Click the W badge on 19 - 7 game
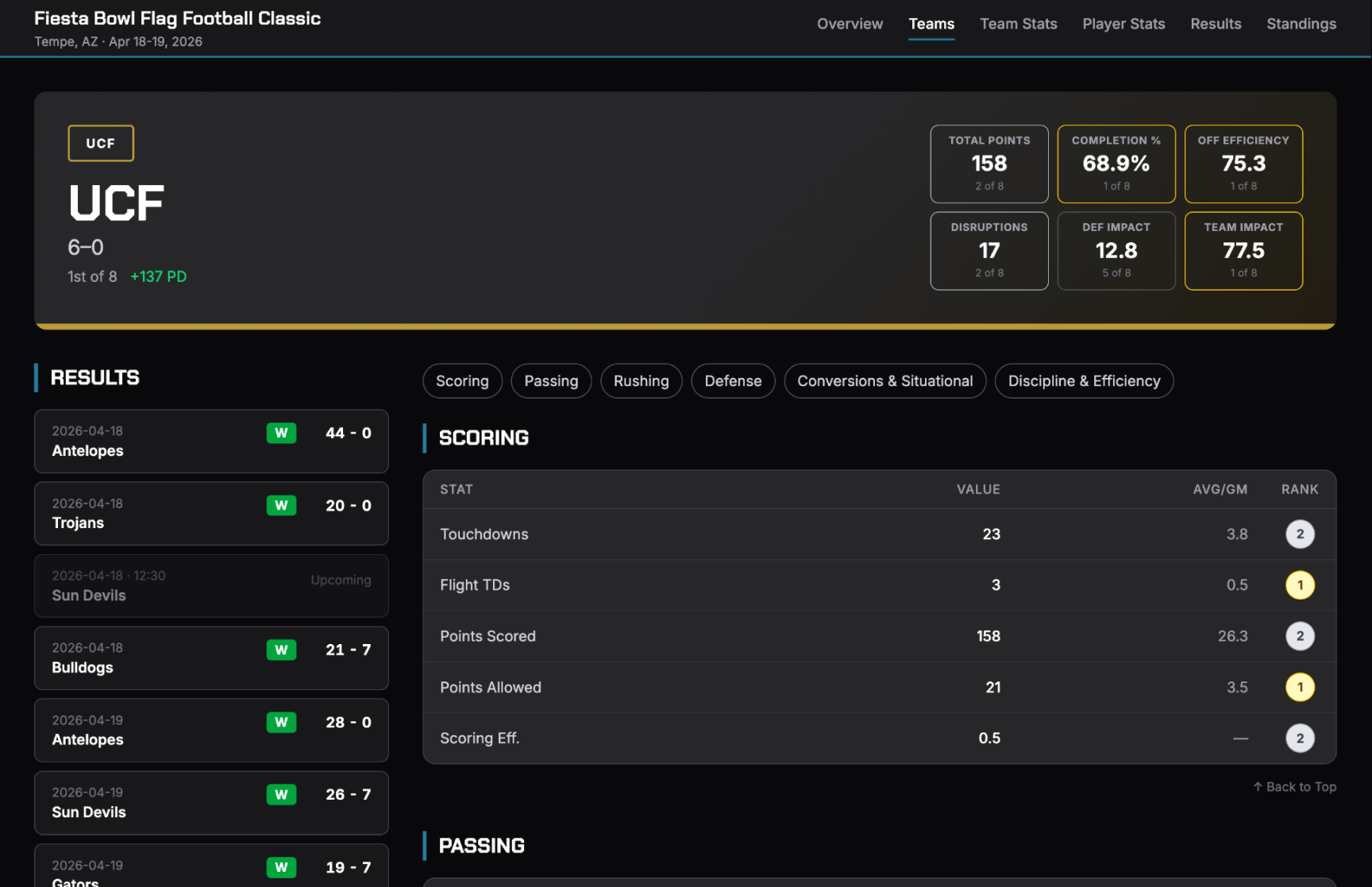The image size is (1372, 887). click(x=281, y=868)
